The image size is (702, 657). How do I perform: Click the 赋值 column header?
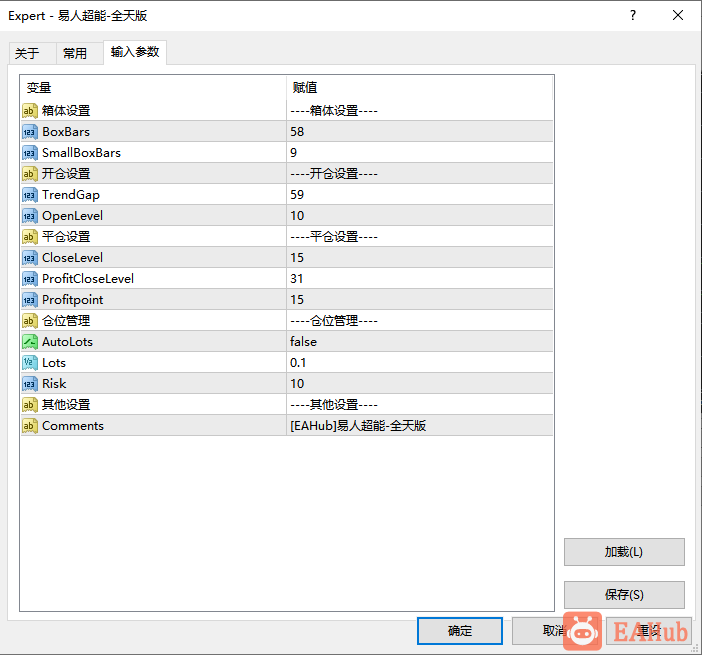coord(419,88)
